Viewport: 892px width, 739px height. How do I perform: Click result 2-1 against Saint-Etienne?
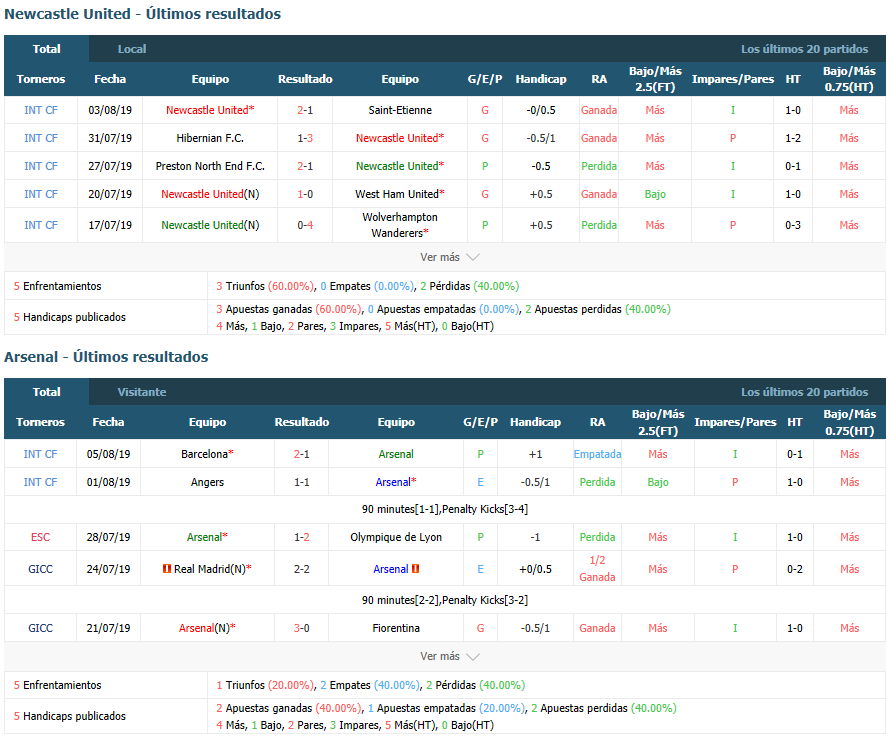305,110
